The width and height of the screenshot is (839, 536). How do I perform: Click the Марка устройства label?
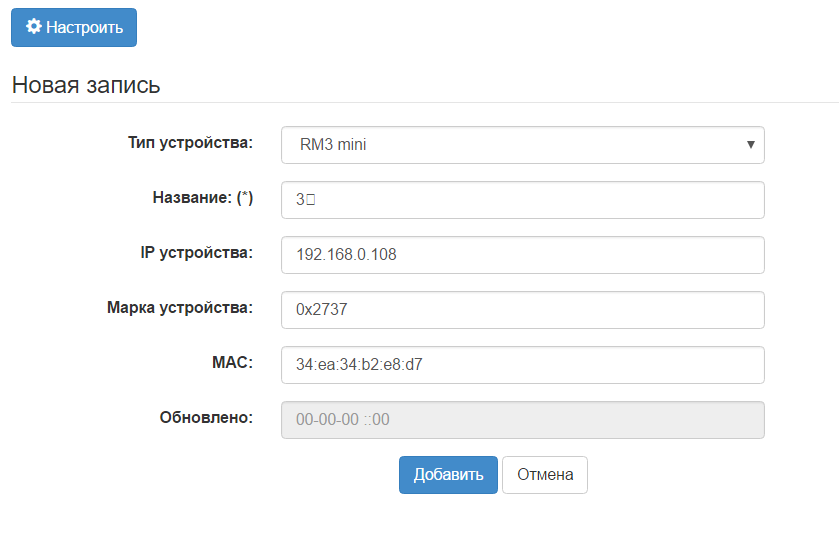click(180, 307)
